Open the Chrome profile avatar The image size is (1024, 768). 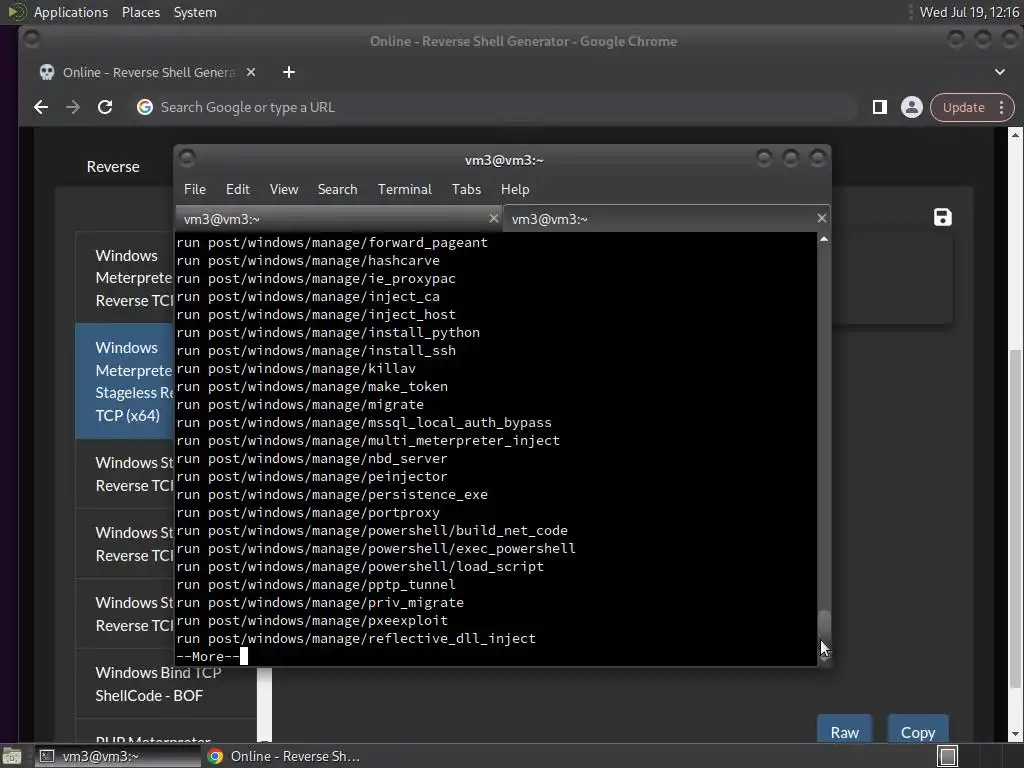coord(912,107)
